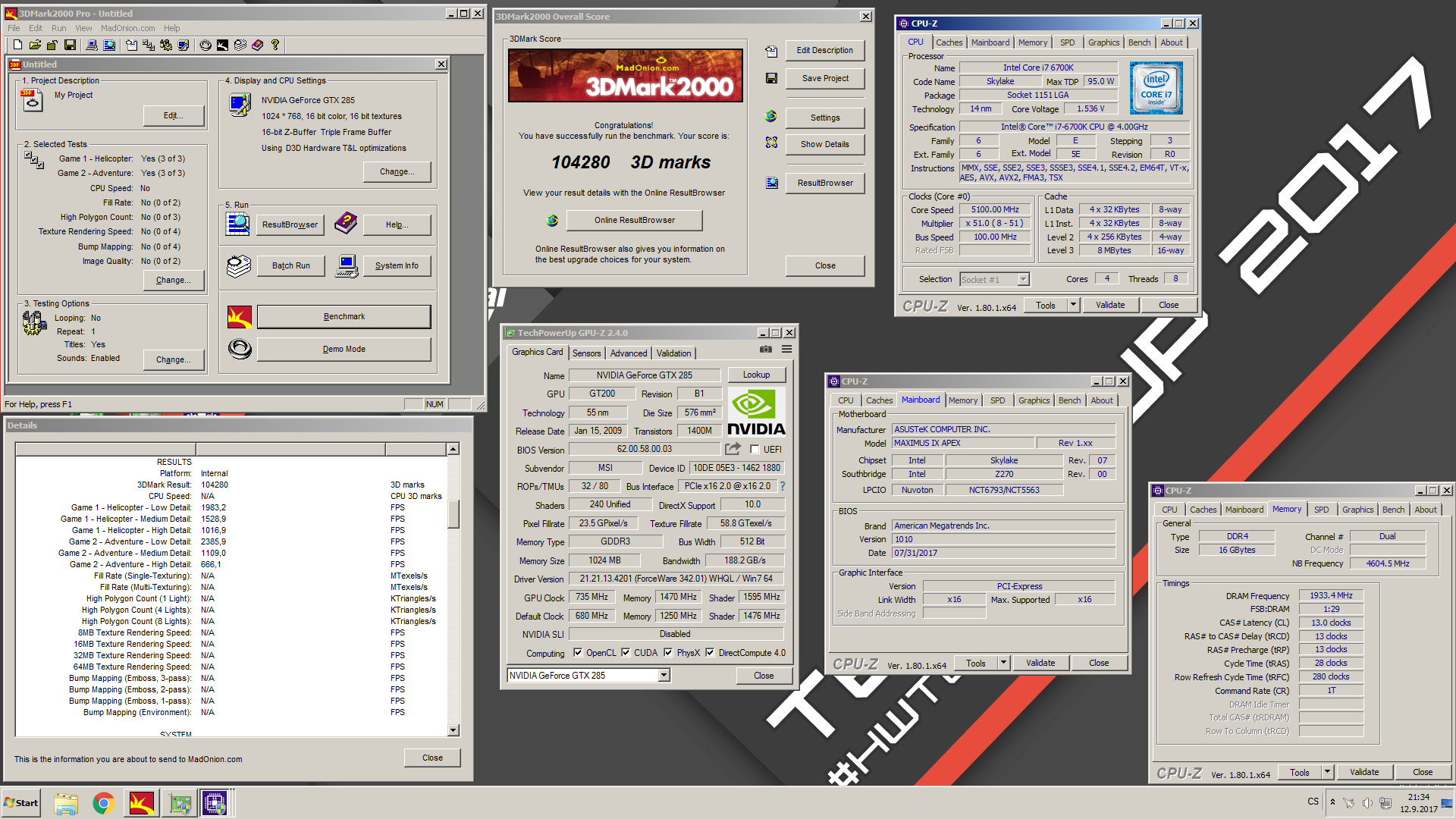Click the Demo Mode film reel toolbar icon

206,45
